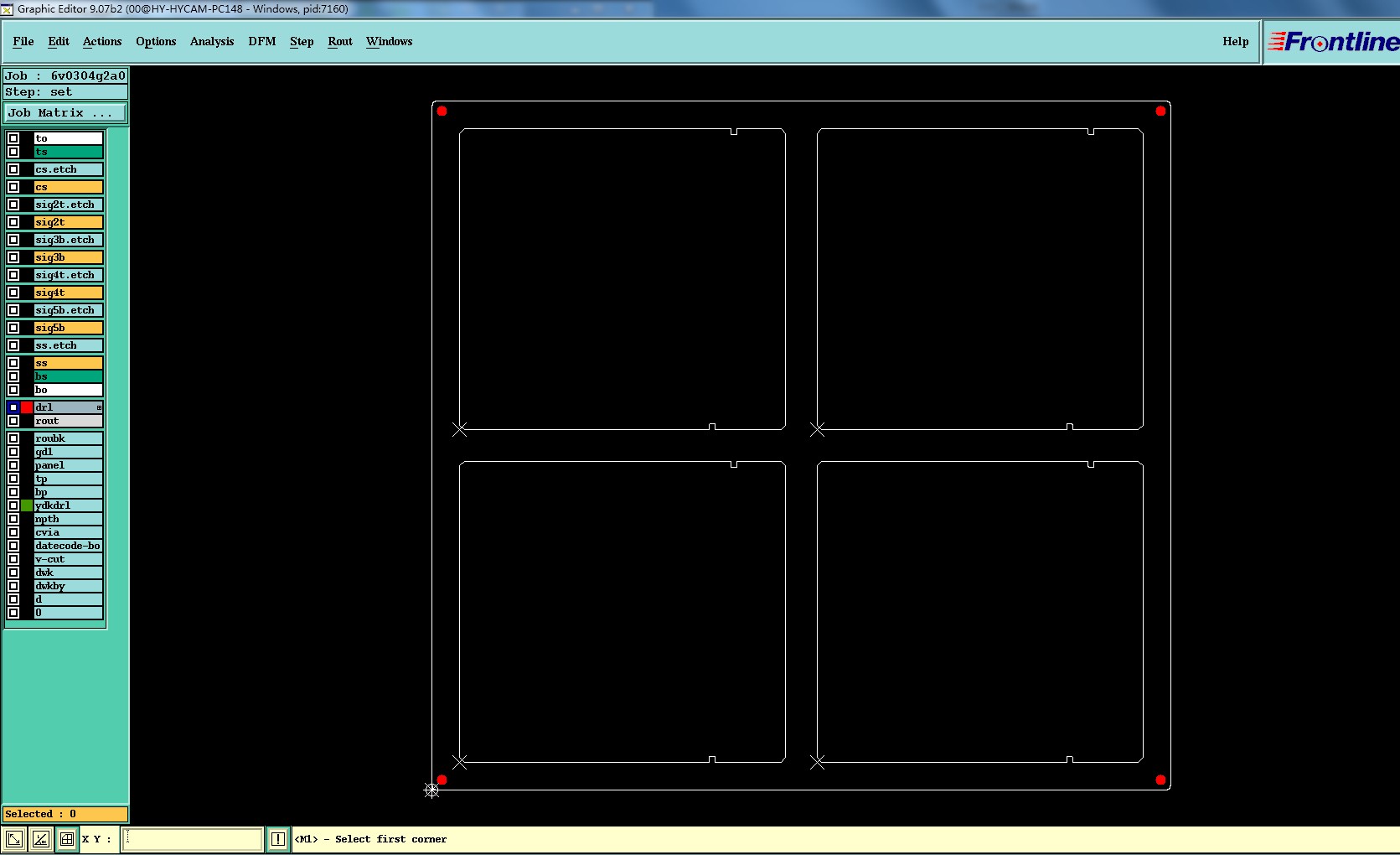Toggle the checkbox for layer cs.etch

[x=13, y=169]
